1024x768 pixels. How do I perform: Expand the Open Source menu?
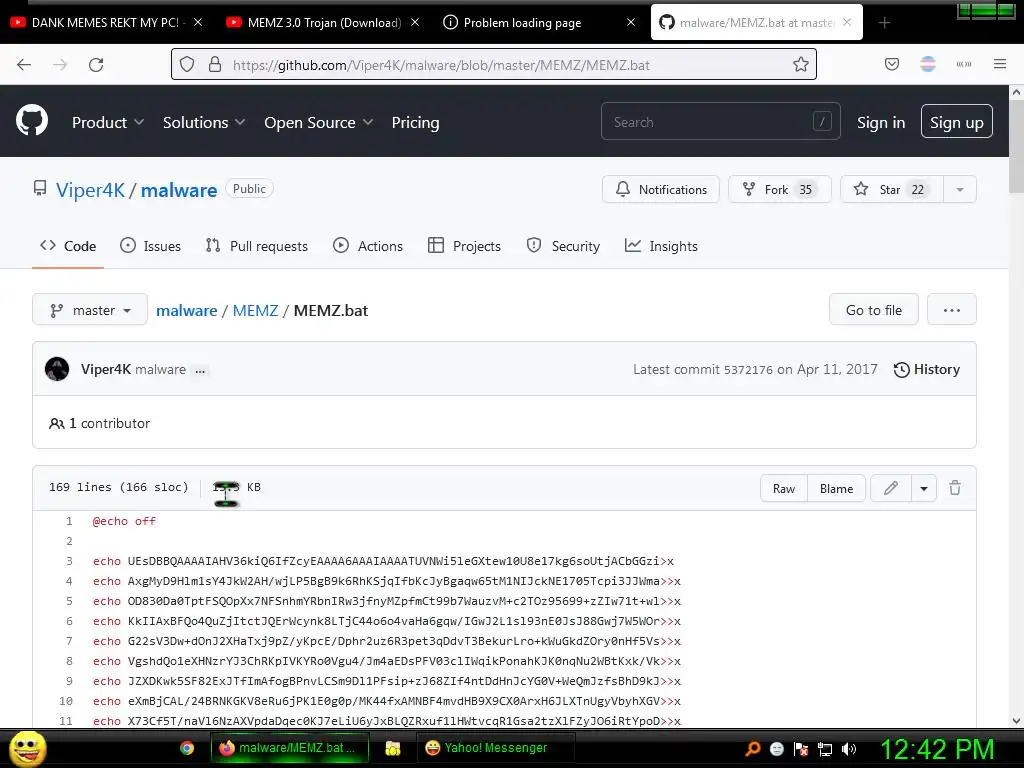(x=319, y=122)
